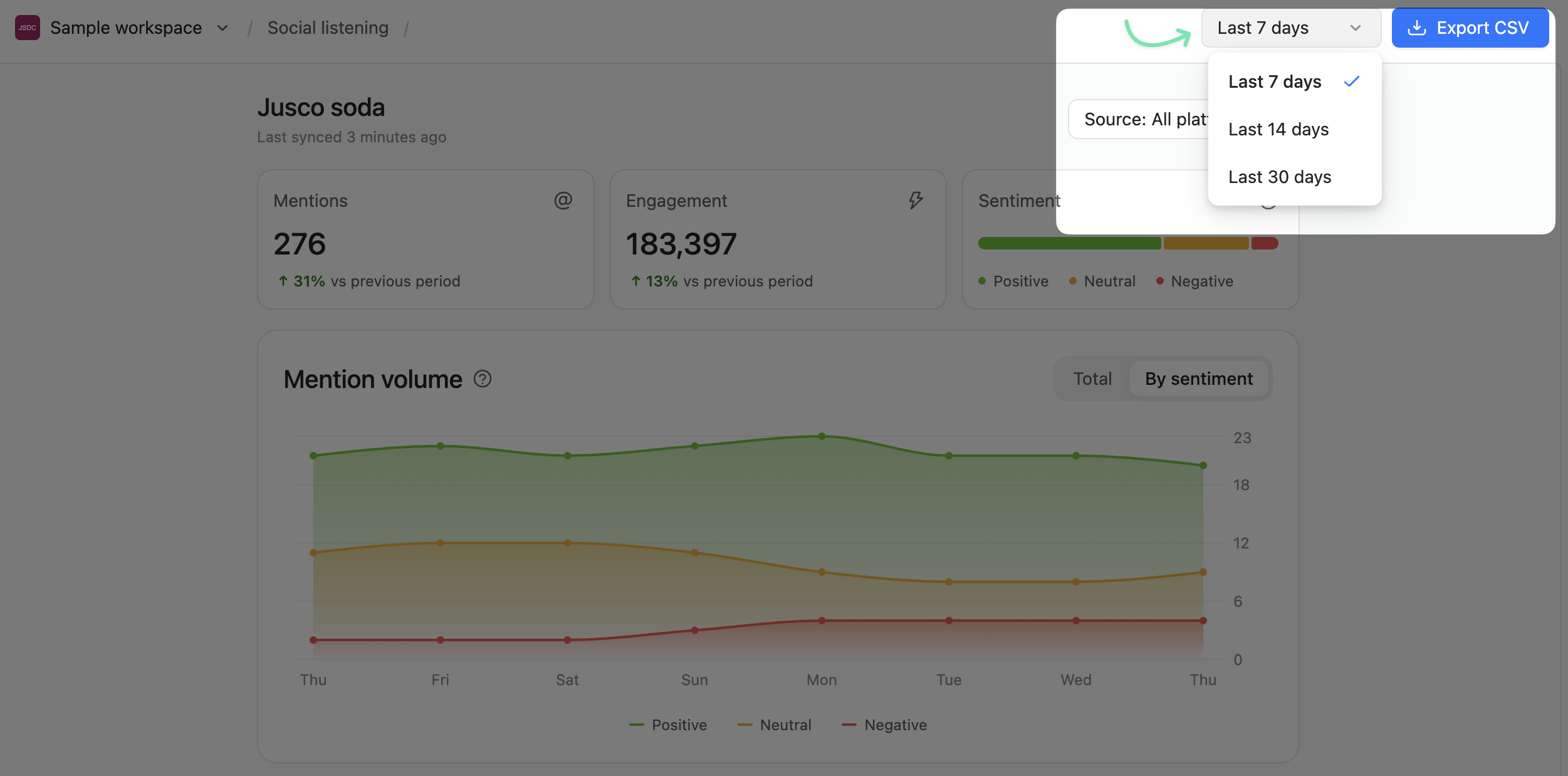Viewport: 1568px width, 776px height.
Task: Click the Engagement lightning bolt icon
Action: [916, 201]
